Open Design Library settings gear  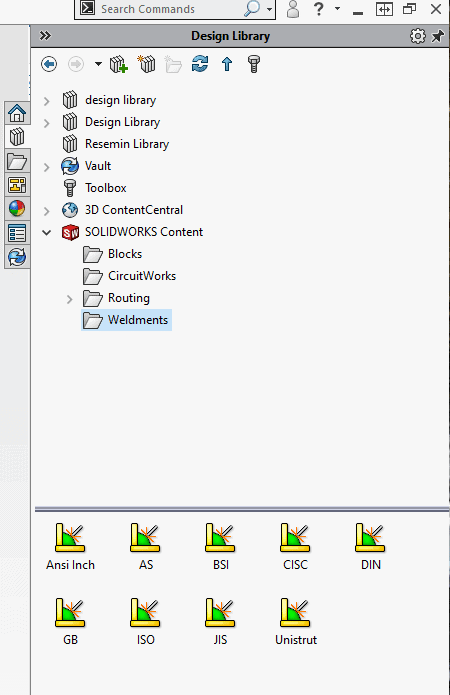(x=418, y=36)
